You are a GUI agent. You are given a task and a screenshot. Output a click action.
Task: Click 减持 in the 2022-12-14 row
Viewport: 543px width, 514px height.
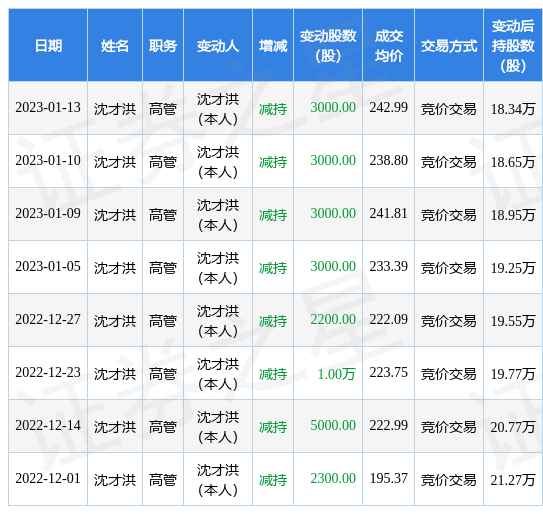click(273, 427)
